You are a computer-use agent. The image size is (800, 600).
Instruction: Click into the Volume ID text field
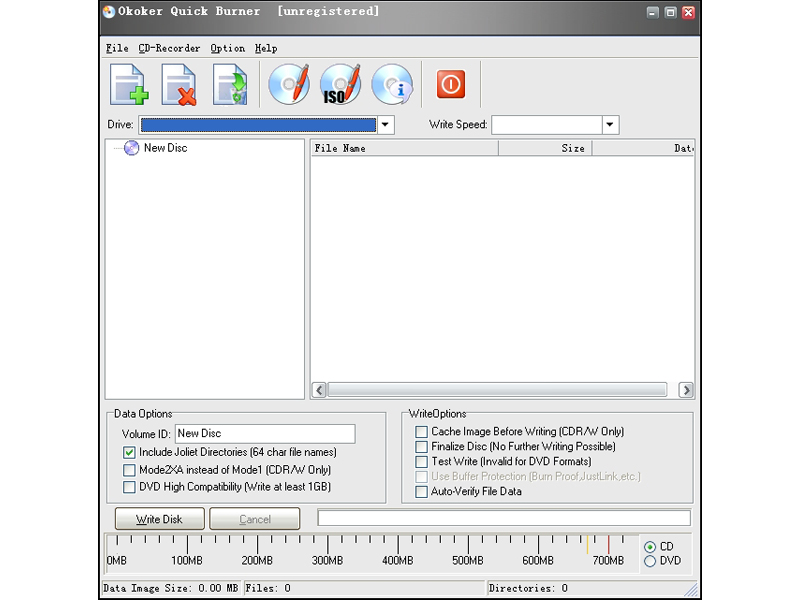(x=265, y=434)
